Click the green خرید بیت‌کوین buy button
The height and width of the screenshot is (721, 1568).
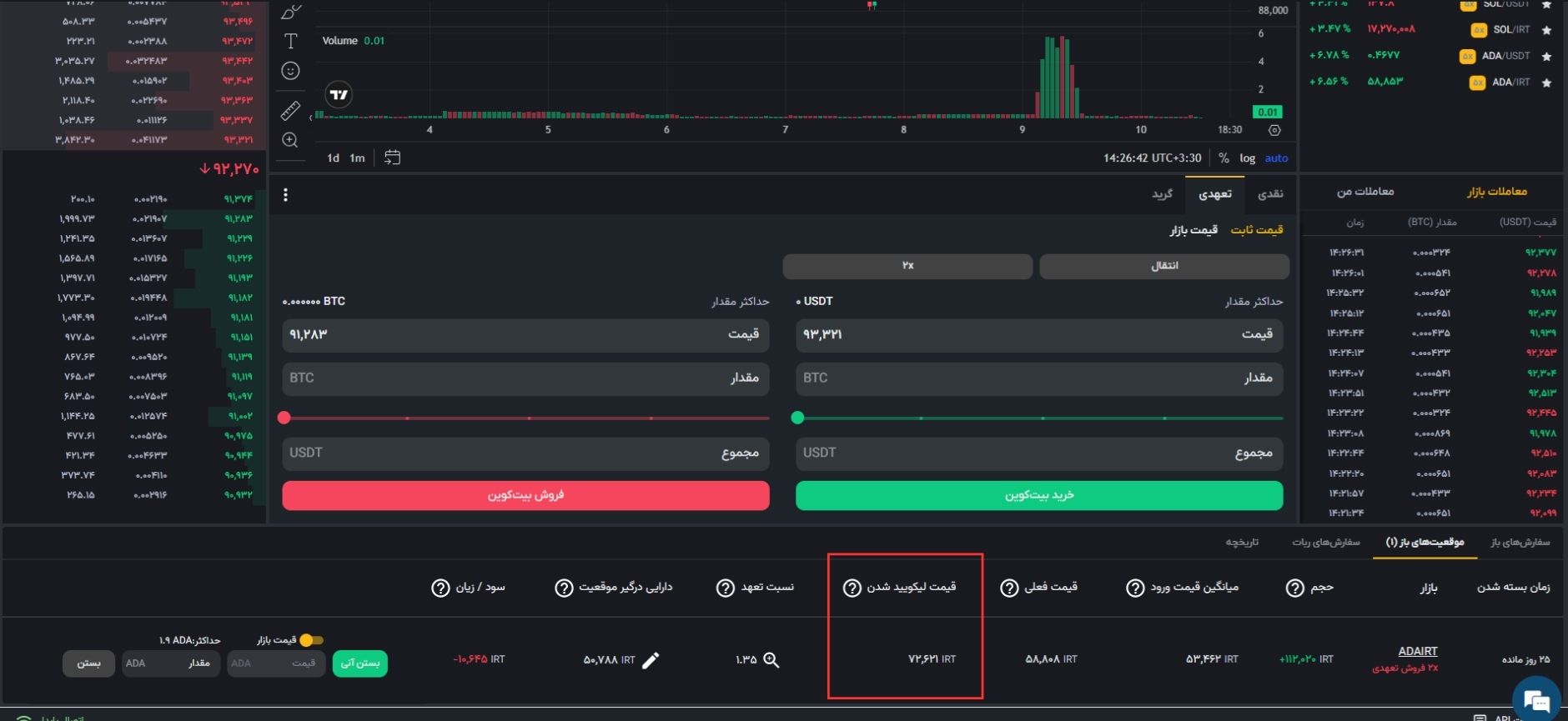[1039, 495]
